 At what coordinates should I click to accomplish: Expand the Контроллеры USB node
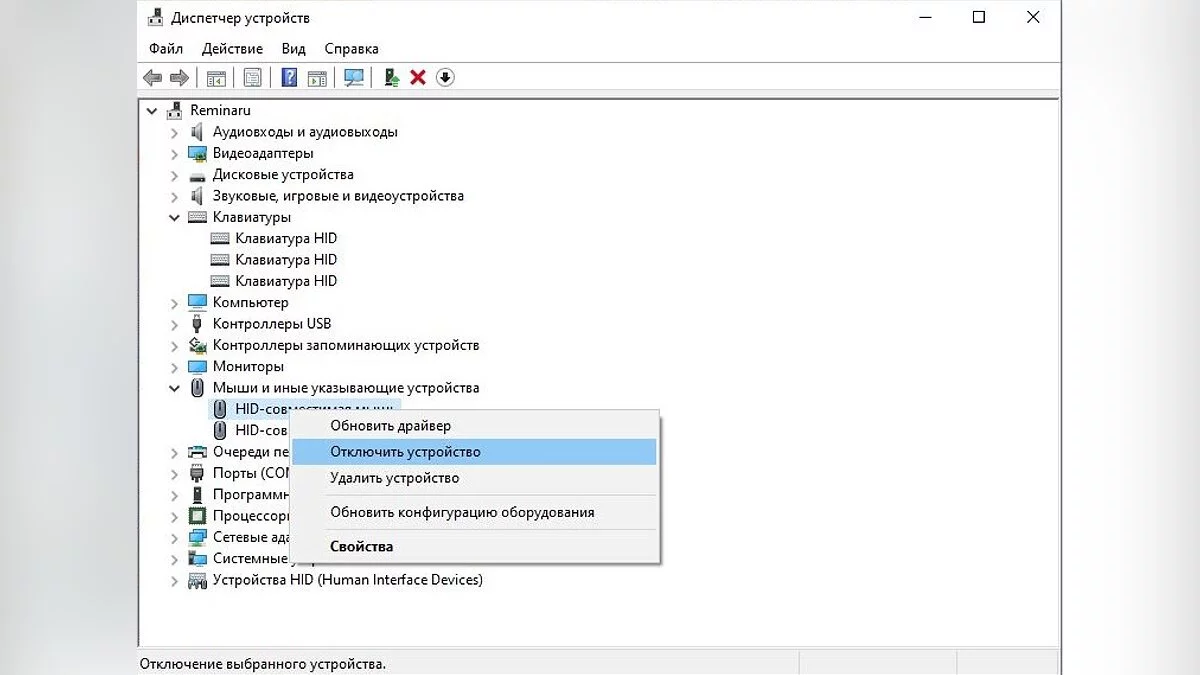pyautogui.click(x=175, y=325)
